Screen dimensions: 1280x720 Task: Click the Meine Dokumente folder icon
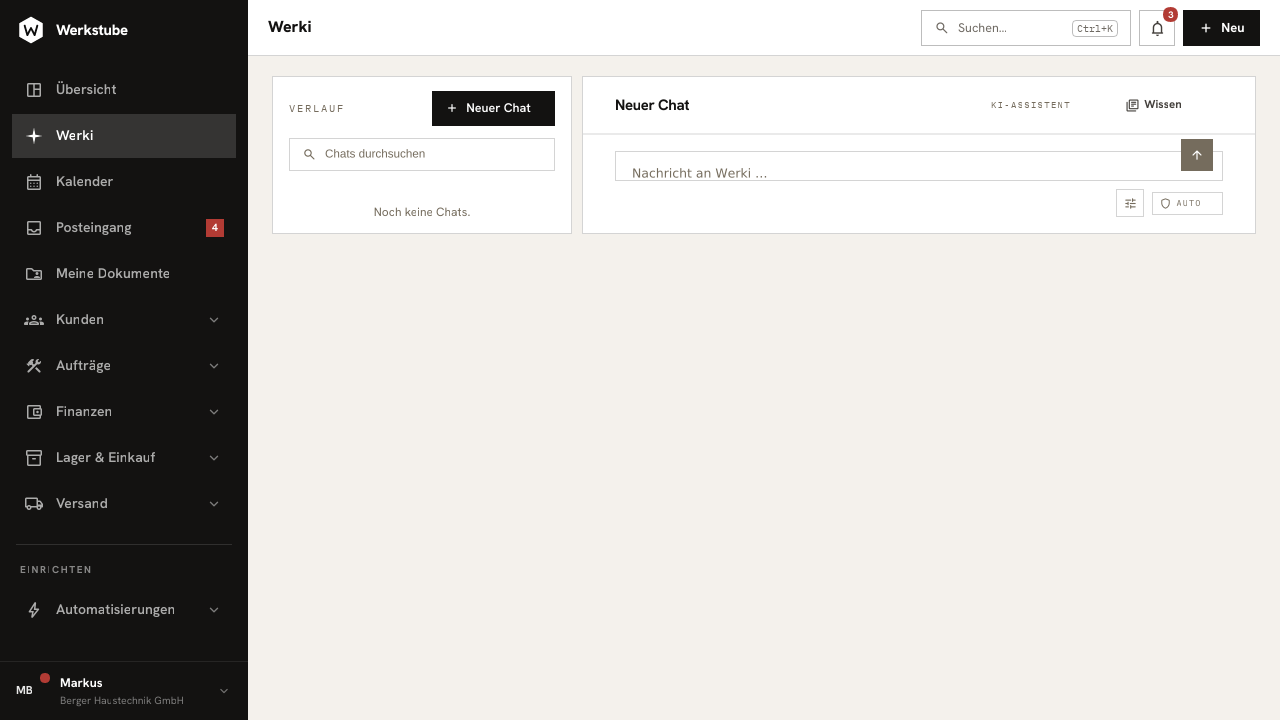pos(34,274)
